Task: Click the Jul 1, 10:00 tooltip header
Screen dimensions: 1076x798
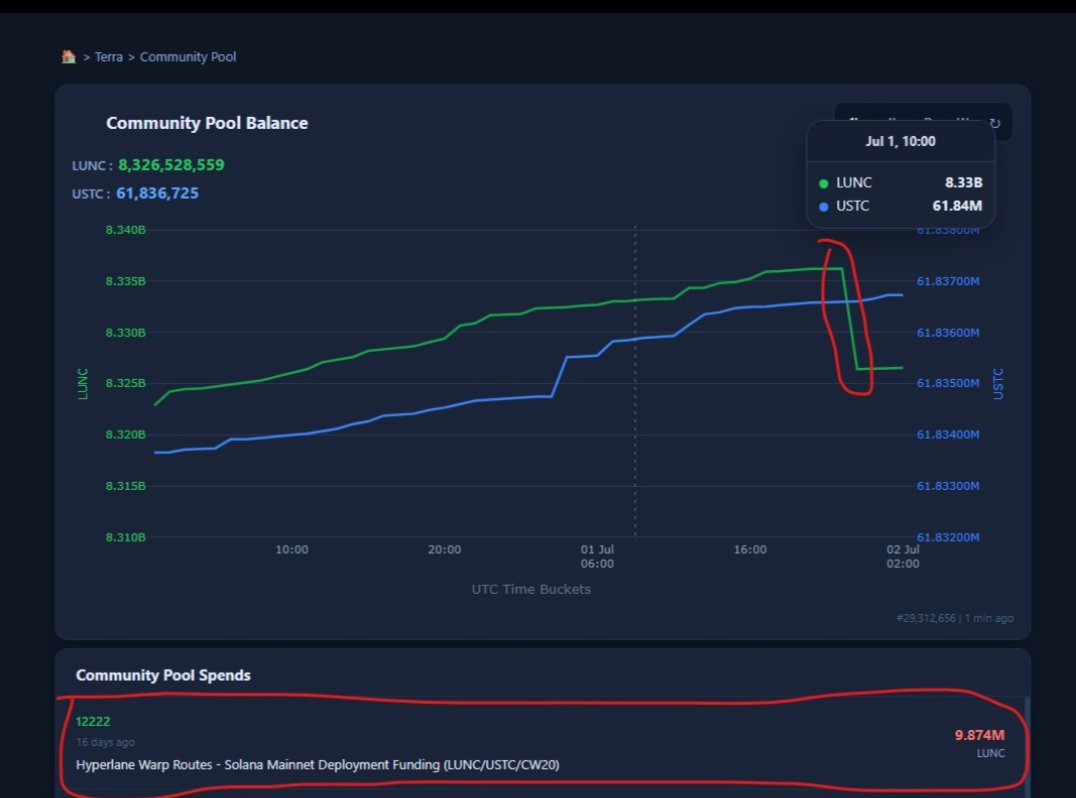Action: (x=900, y=141)
